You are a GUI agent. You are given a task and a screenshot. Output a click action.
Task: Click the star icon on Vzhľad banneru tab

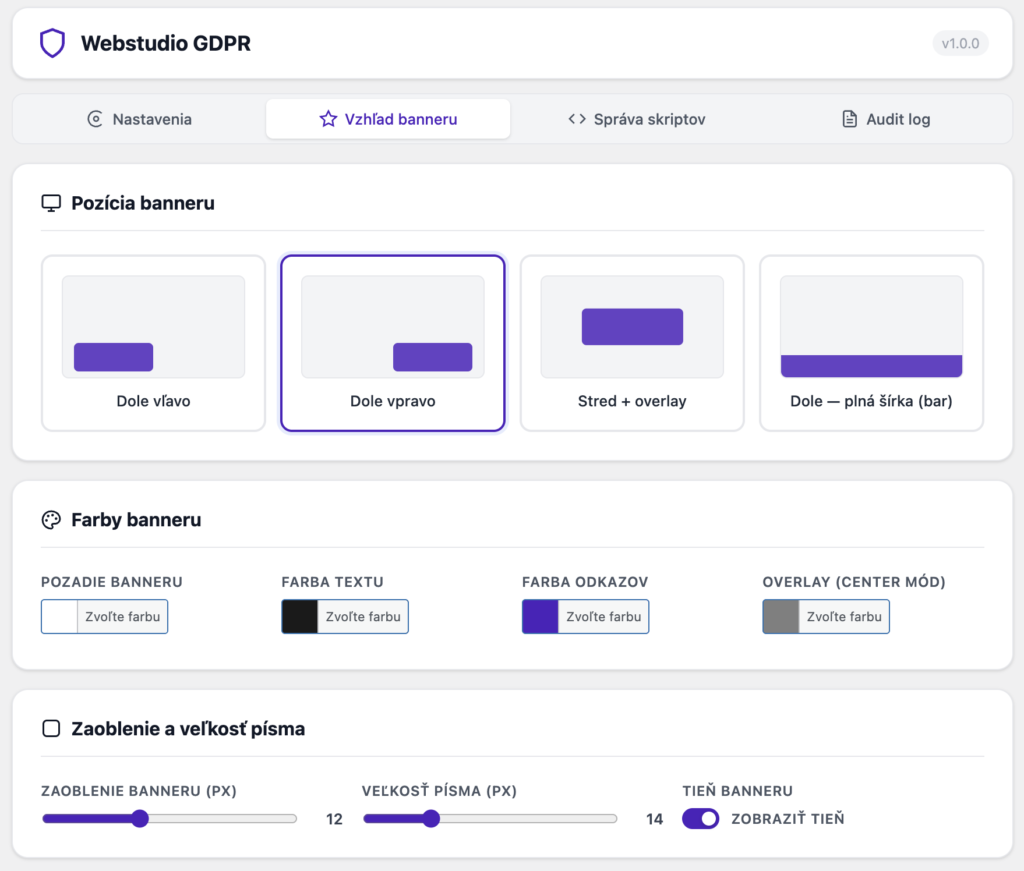(328, 118)
